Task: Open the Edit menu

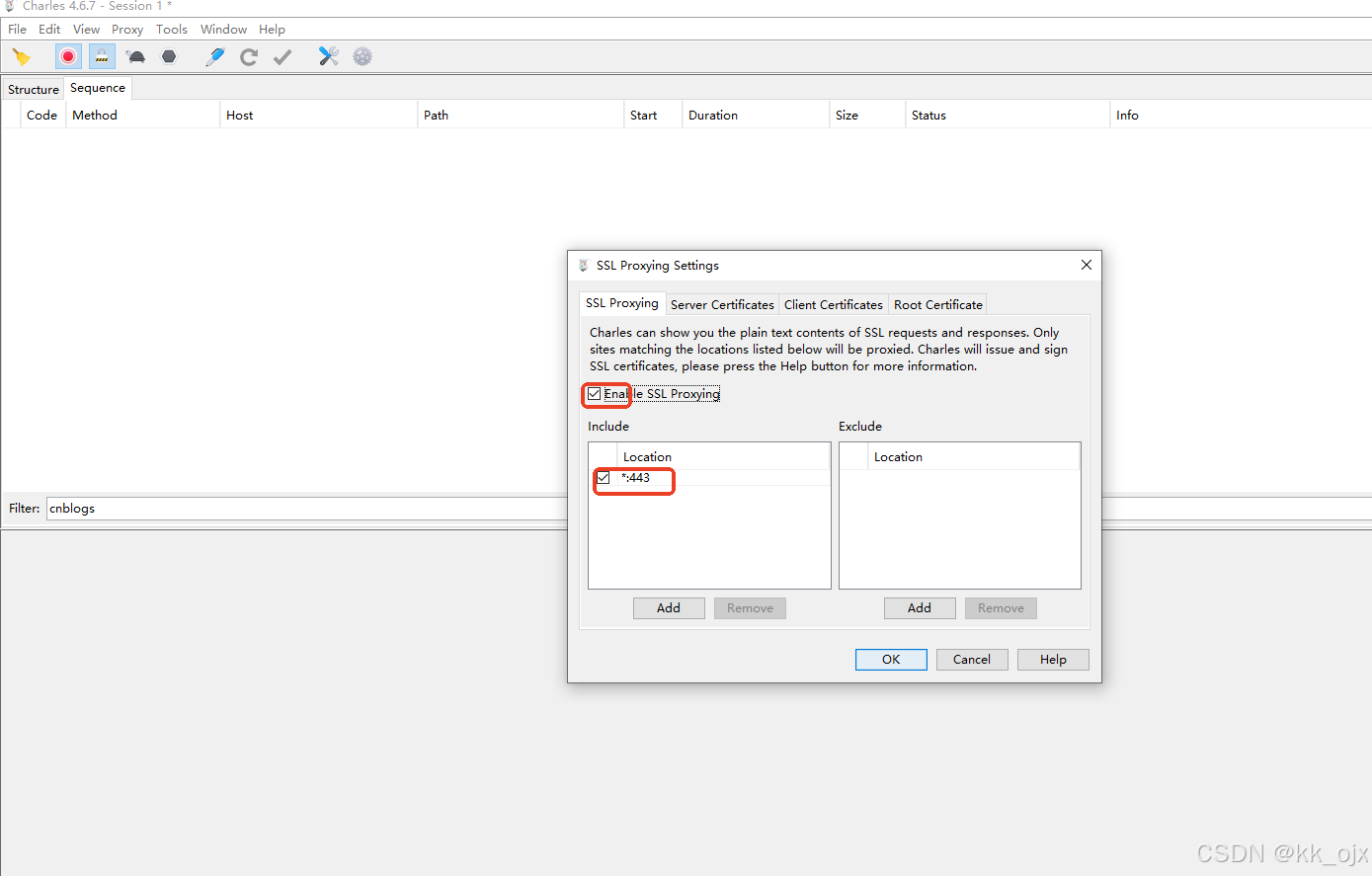Action: [49, 30]
